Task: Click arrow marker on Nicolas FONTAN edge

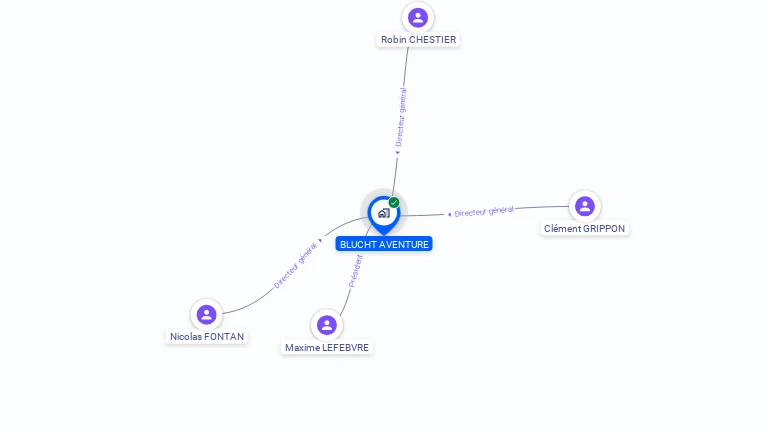Action: pos(320,240)
